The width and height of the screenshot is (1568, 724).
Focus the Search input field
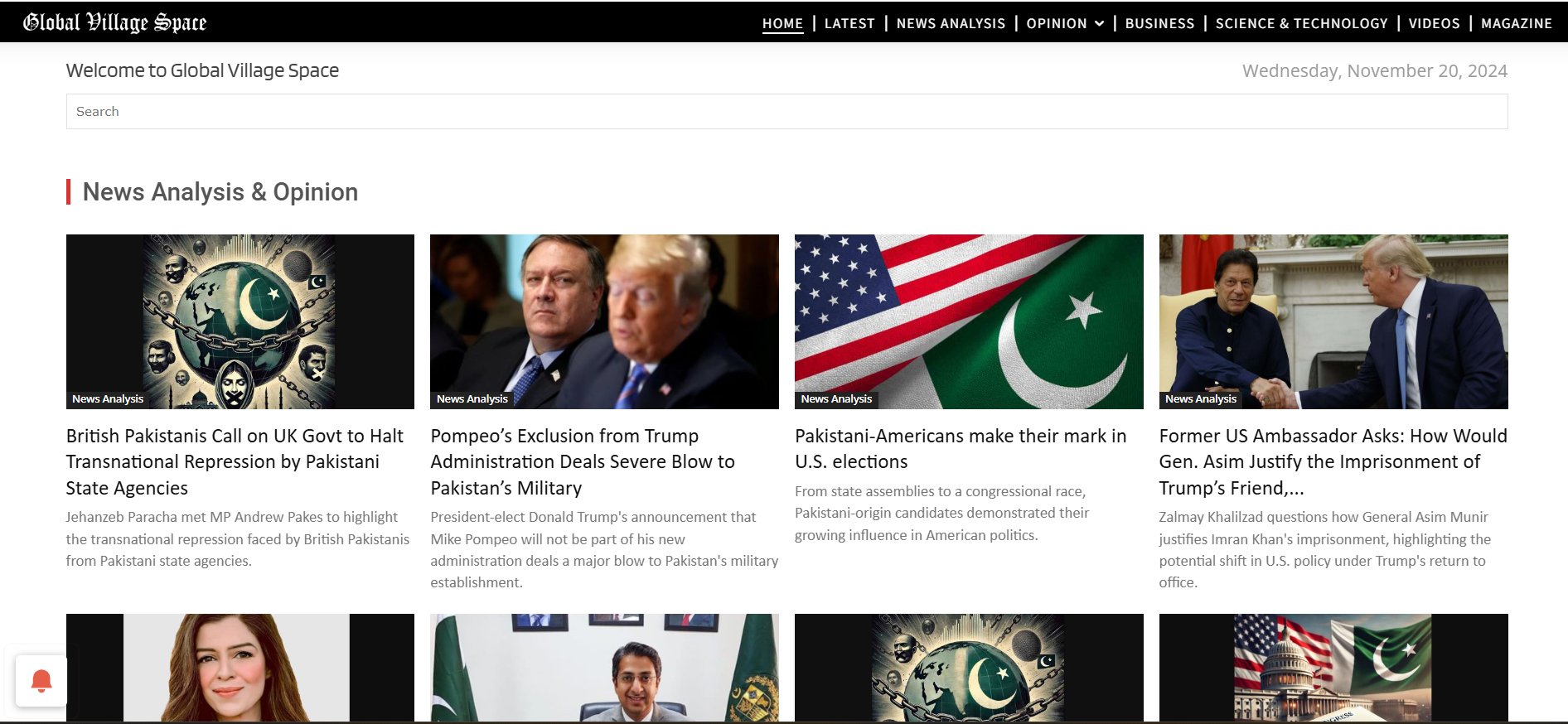[x=786, y=111]
